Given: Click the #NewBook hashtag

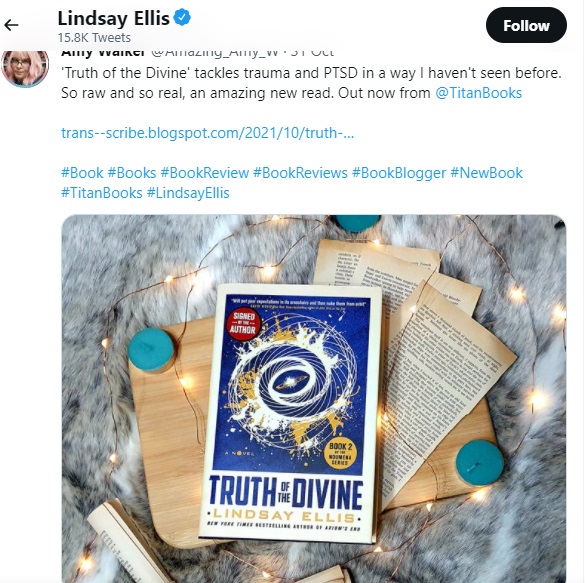Looking at the screenshot, I should click(487, 173).
